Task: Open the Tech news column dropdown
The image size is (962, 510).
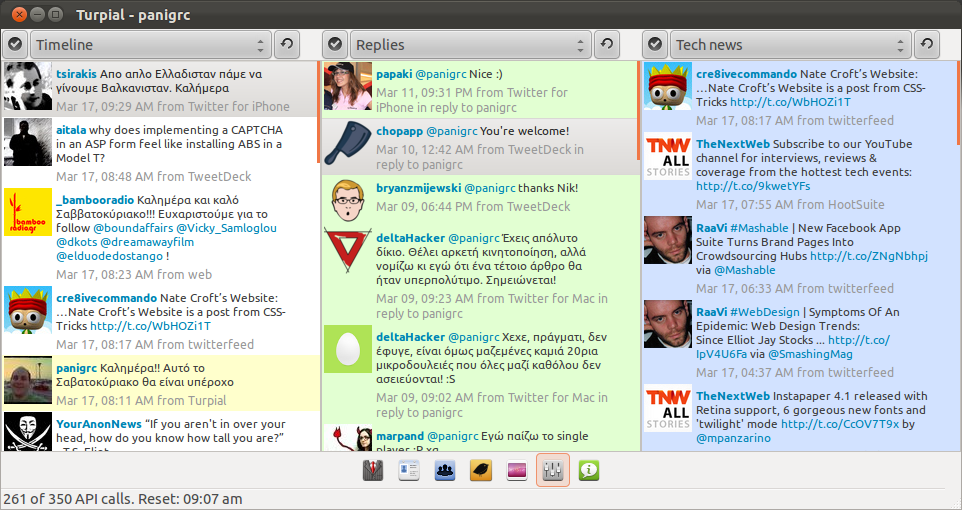Action: pos(791,45)
